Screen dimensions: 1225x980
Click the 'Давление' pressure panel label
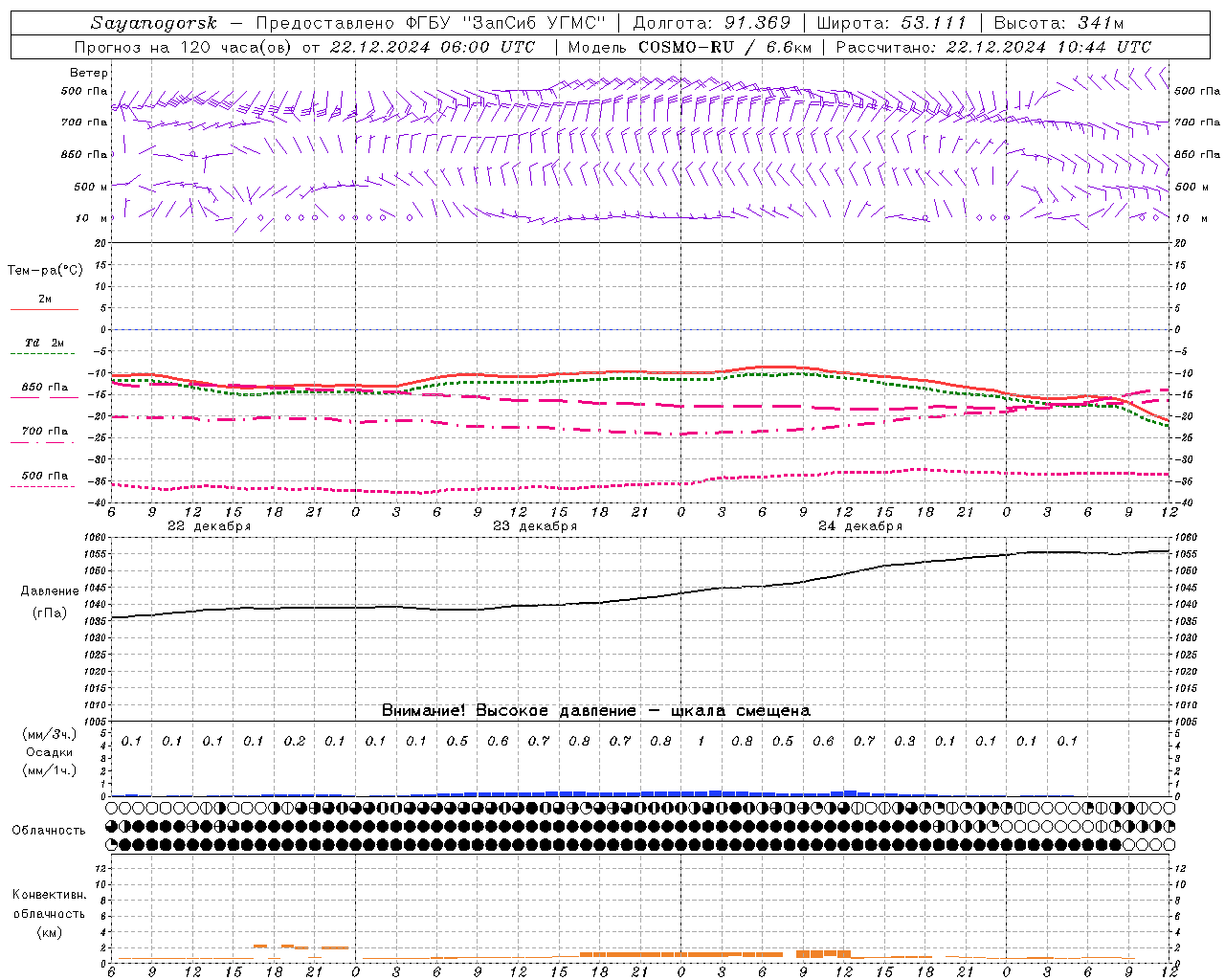click(x=48, y=591)
